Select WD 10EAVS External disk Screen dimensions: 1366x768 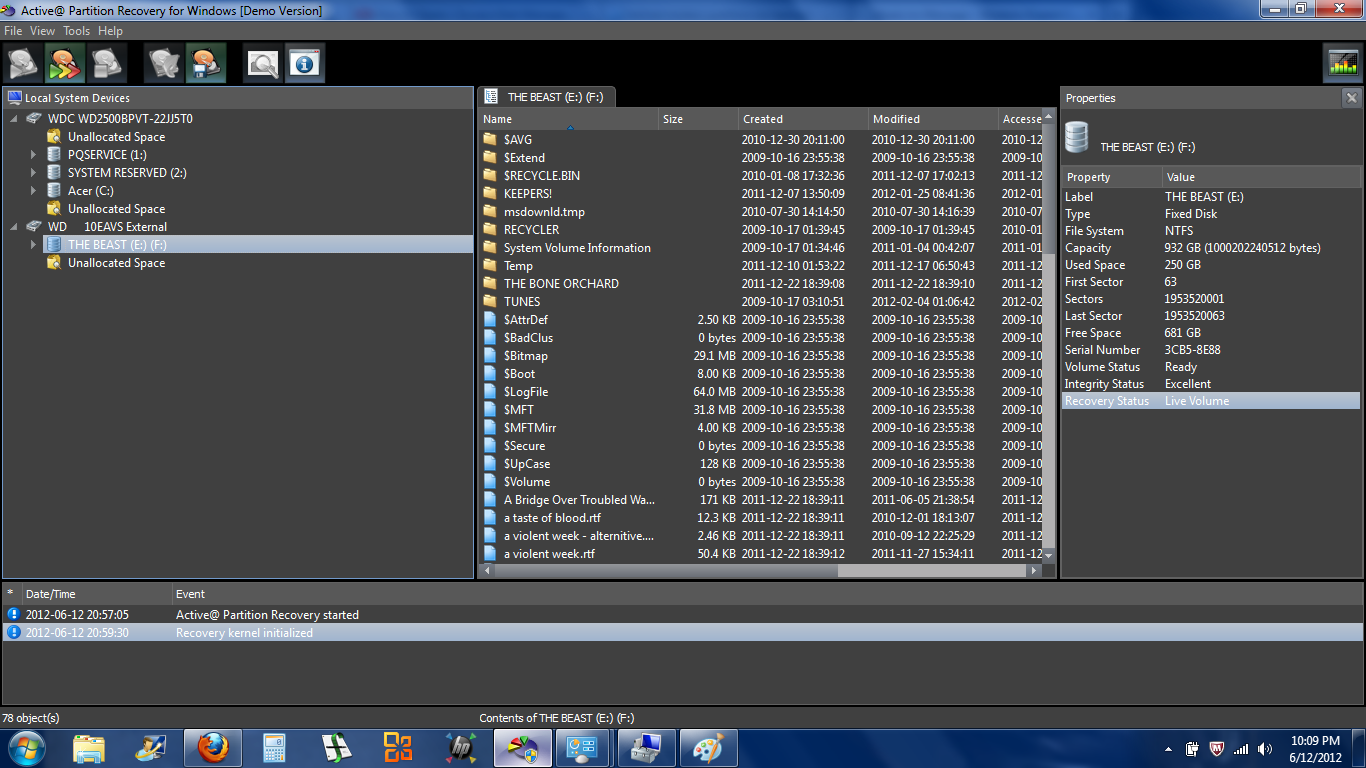click(108, 227)
